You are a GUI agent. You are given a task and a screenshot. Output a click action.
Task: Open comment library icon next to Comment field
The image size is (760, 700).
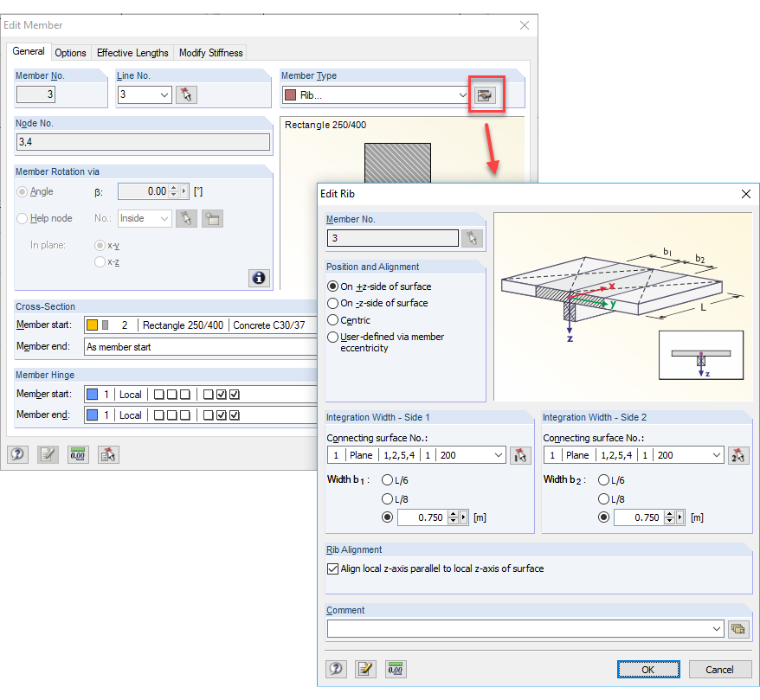(x=738, y=629)
